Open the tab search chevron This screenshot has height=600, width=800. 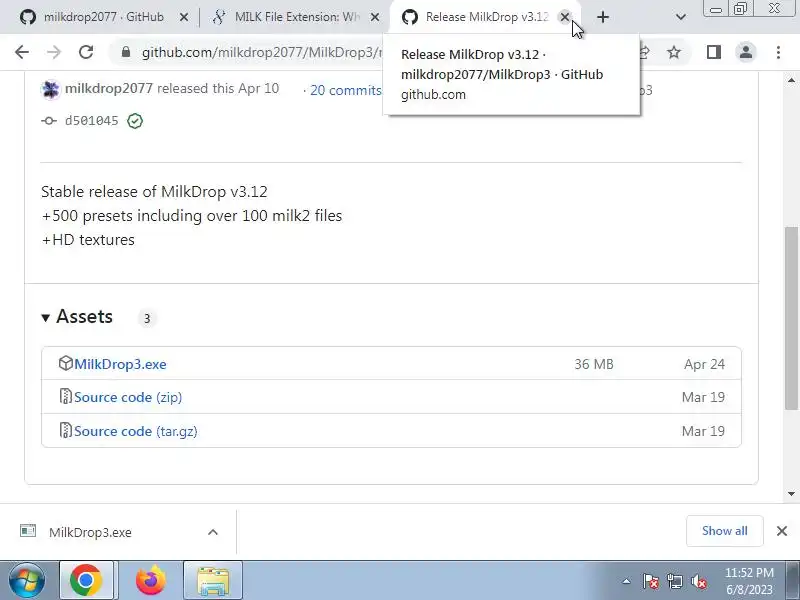tap(681, 17)
